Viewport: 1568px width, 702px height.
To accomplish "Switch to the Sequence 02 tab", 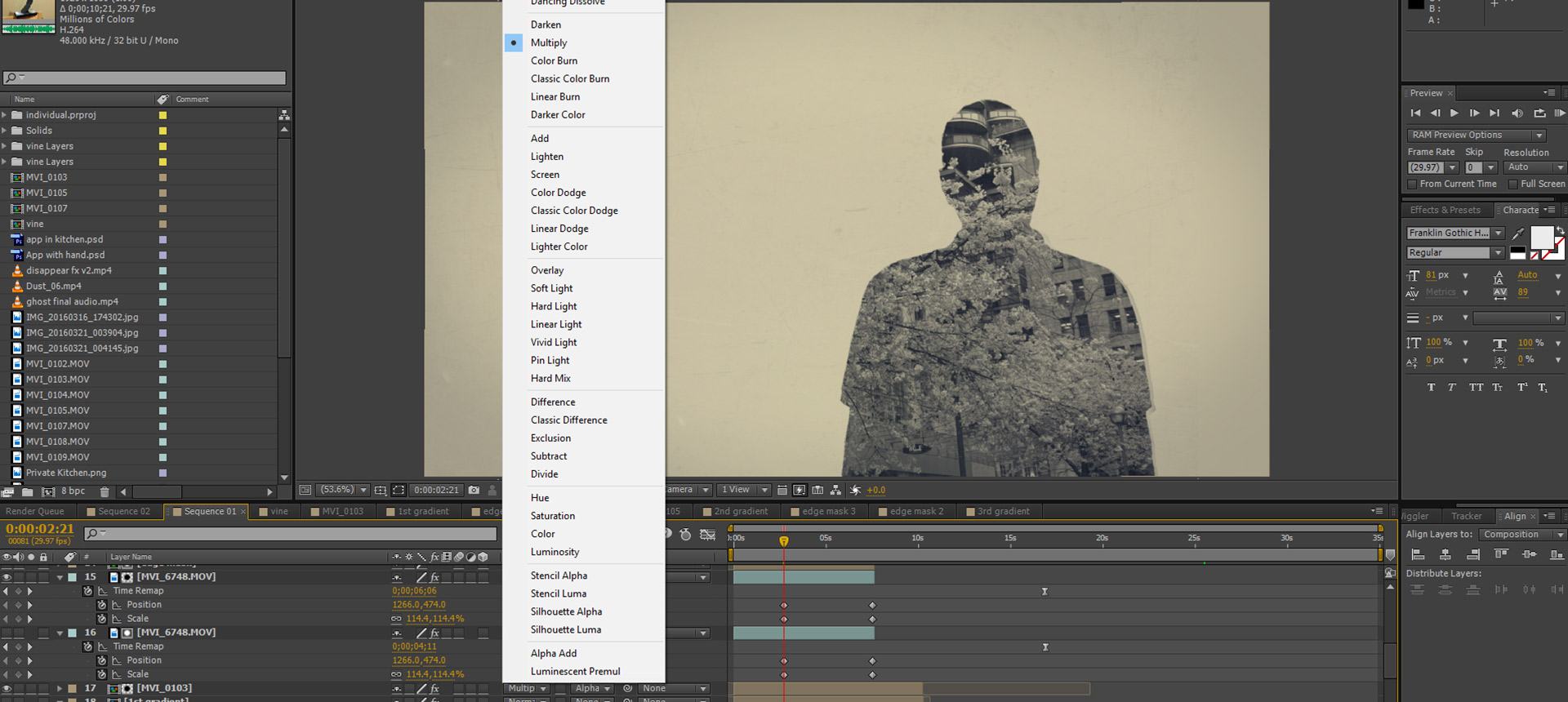I will (123, 512).
